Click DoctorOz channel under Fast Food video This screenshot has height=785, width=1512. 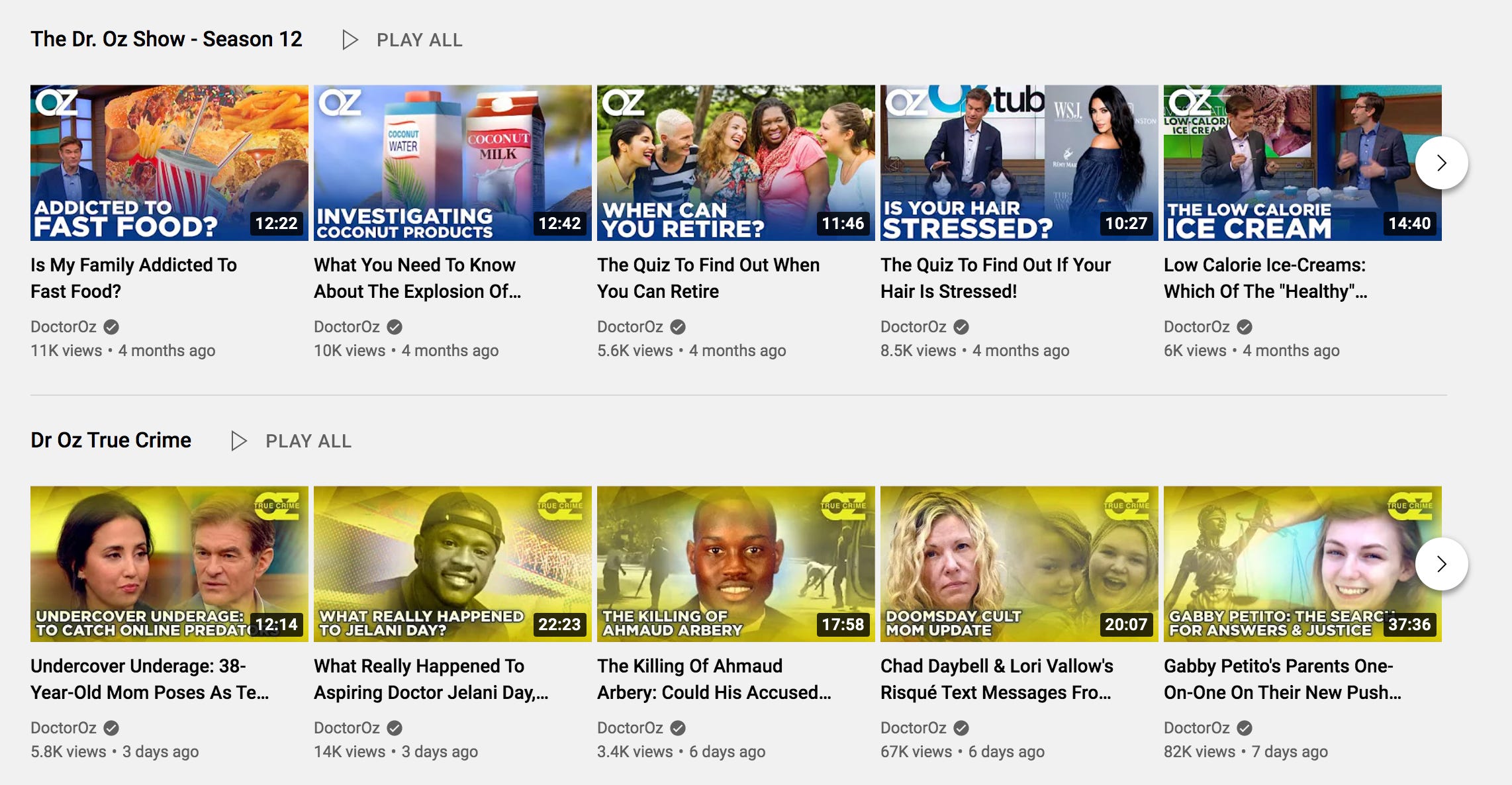pyautogui.click(x=64, y=327)
